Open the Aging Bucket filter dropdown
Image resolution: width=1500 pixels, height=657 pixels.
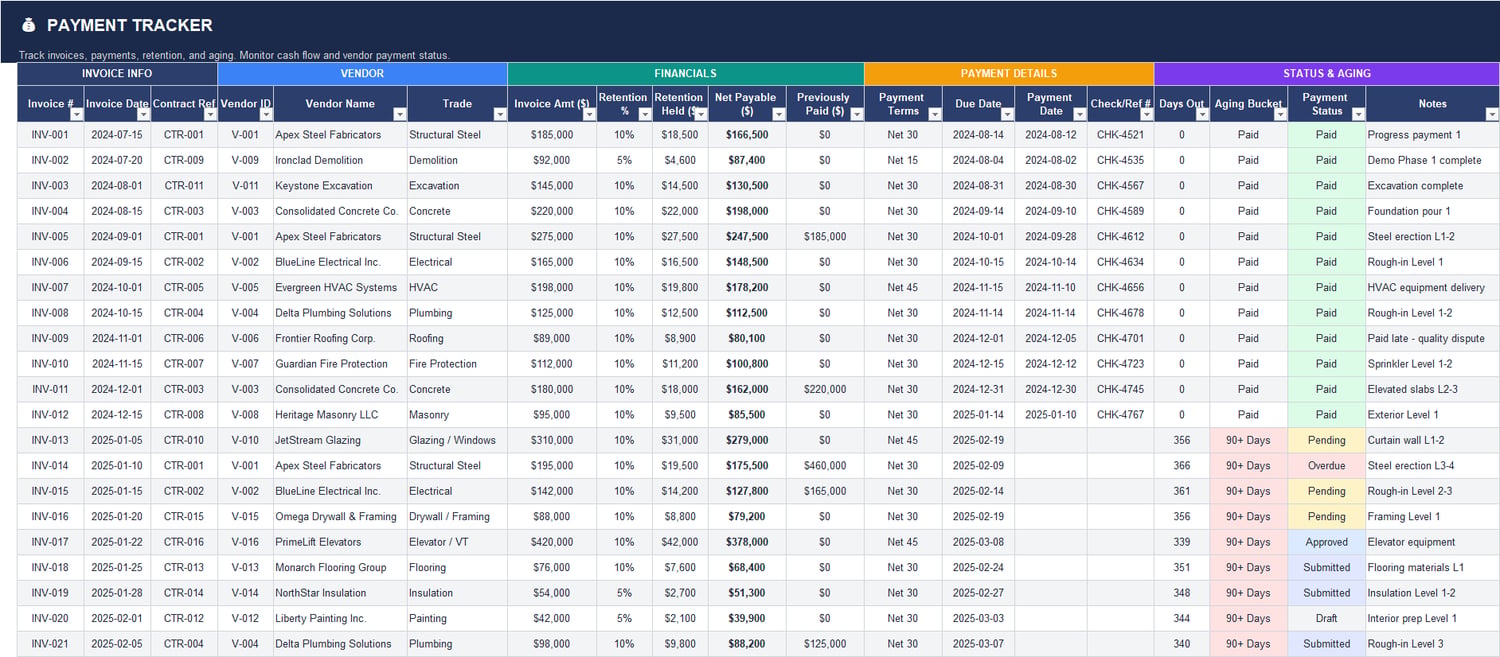coord(1279,114)
